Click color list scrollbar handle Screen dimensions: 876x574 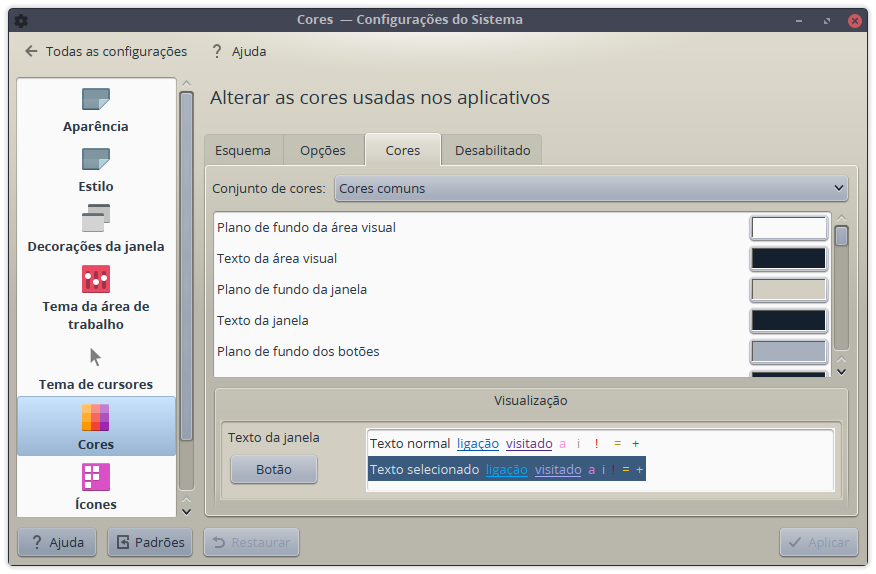coord(841,235)
